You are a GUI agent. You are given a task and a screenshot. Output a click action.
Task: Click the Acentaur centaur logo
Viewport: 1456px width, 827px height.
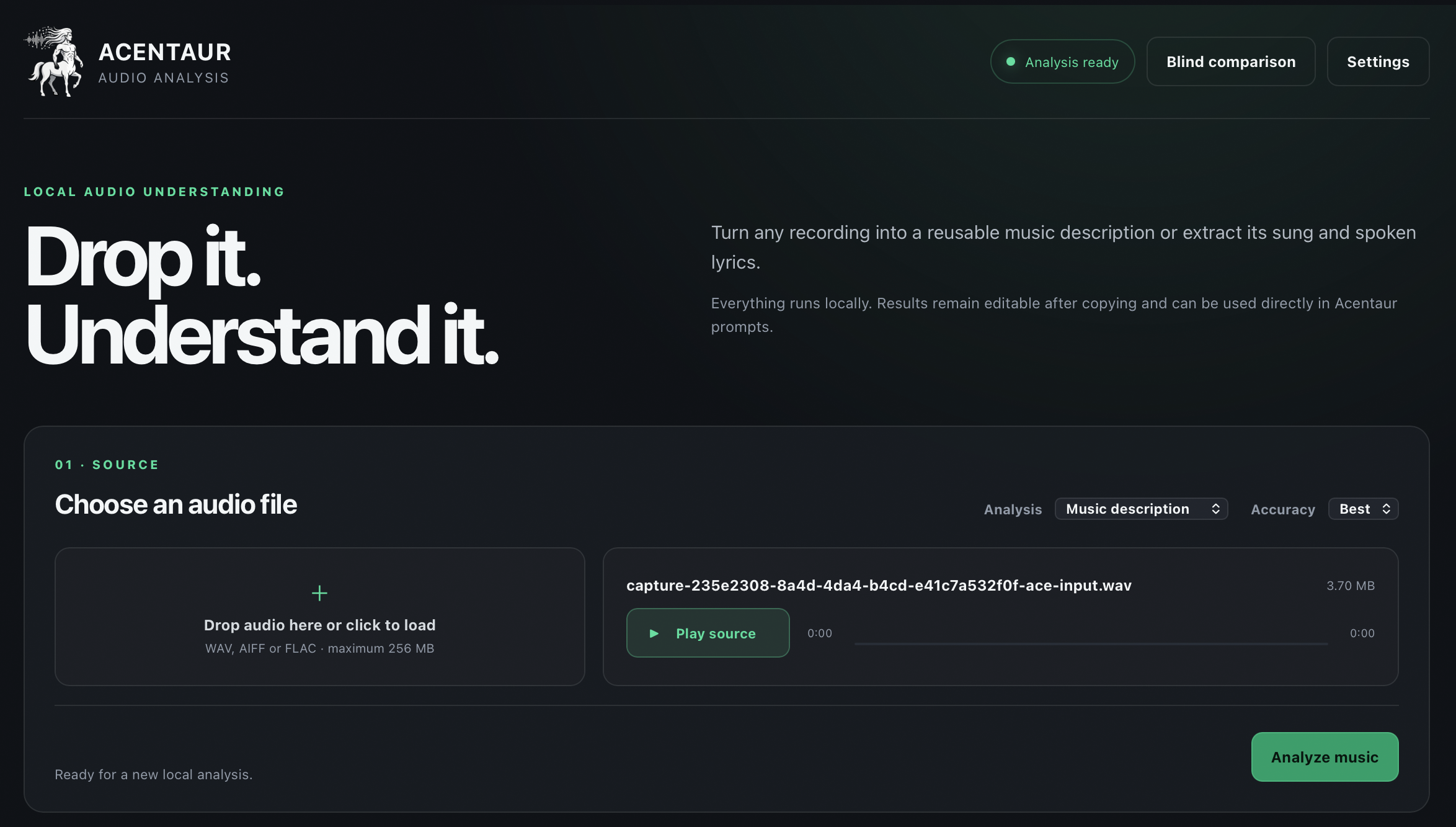54,61
